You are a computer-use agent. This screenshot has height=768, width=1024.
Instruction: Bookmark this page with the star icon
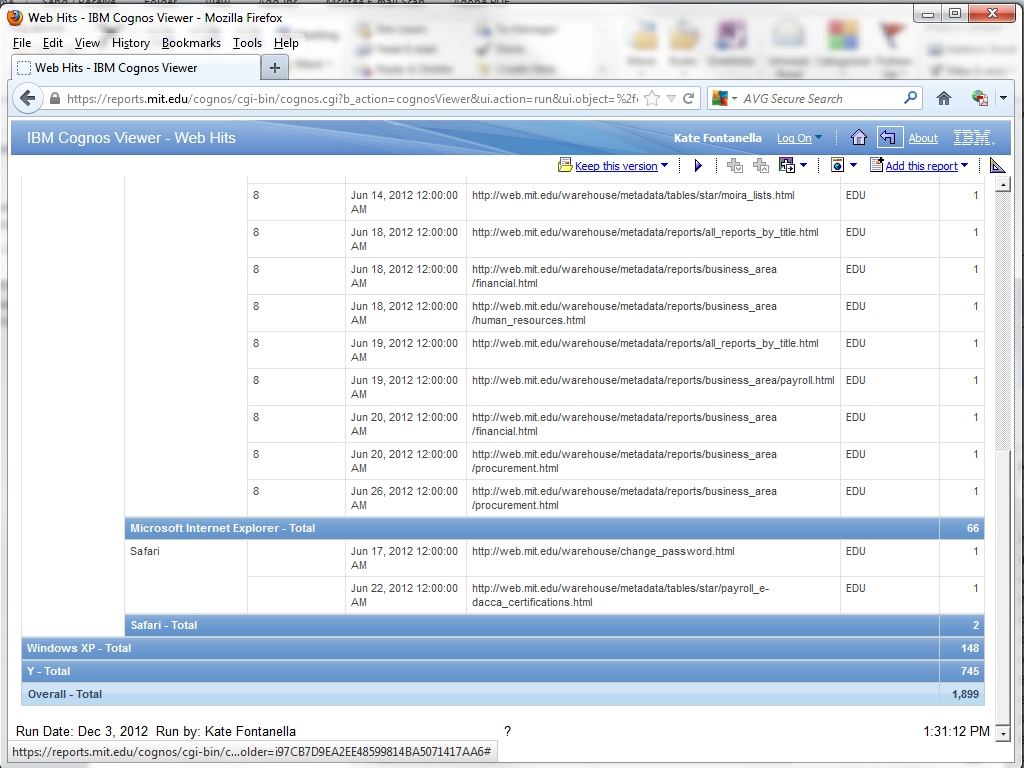[652, 98]
